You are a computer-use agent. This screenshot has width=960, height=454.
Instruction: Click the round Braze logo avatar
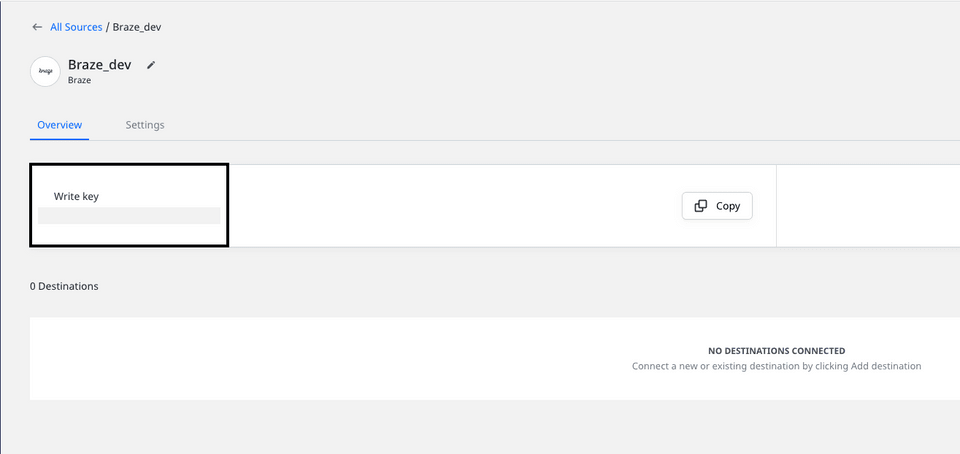pyautogui.click(x=45, y=71)
